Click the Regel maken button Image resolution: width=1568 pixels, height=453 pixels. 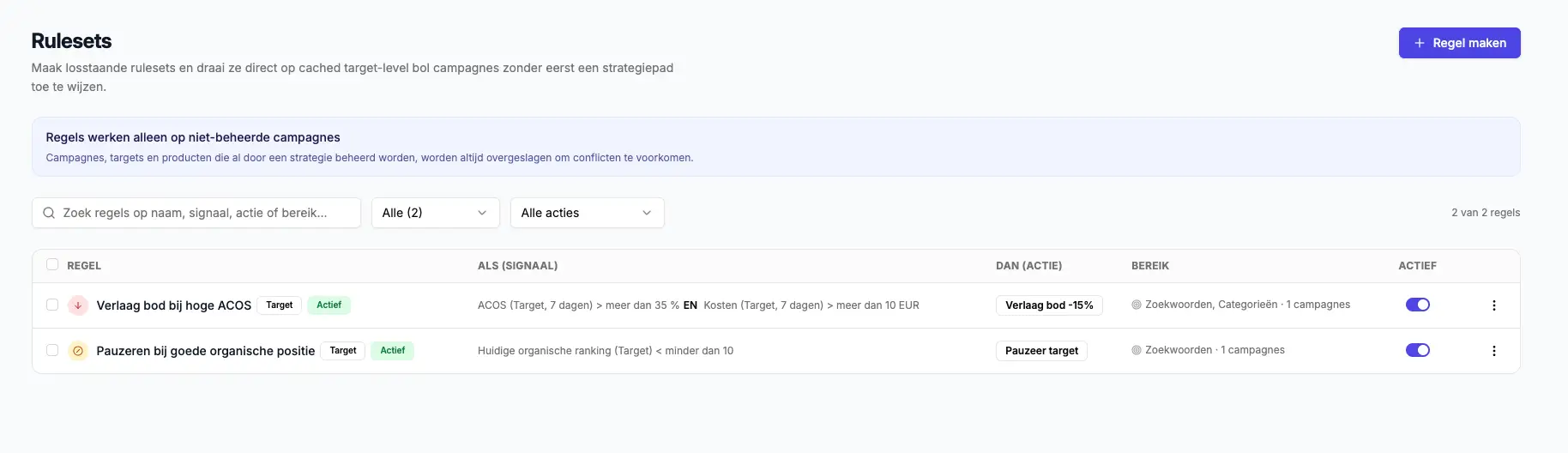click(x=1460, y=43)
